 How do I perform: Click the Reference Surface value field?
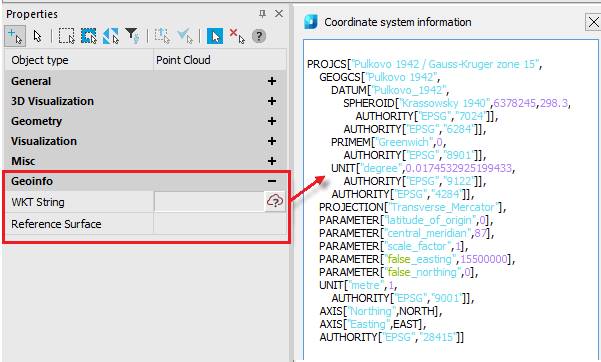tap(220, 224)
